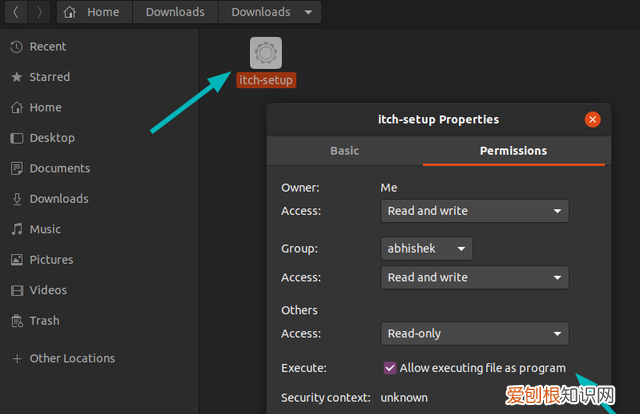Click the Documents icon in sidebar
The height and width of the screenshot is (414, 640).
[x=17, y=168]
